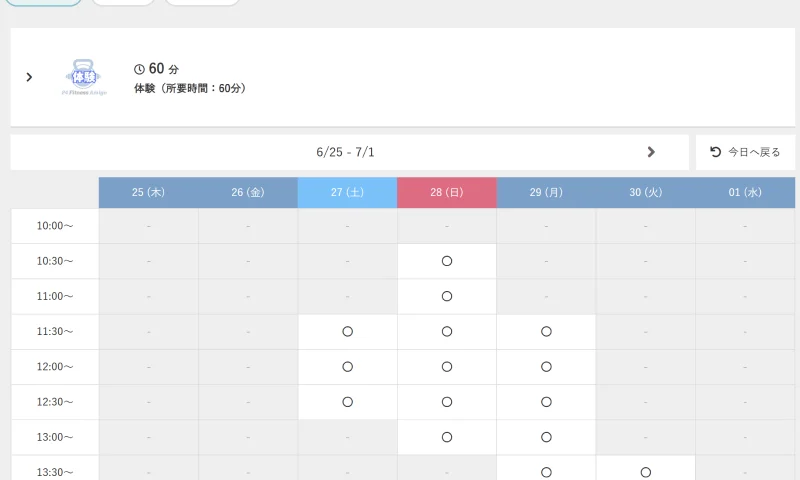
Task: Click the undo arrow icon in 今日へ戻る
Action: [715, 152]
